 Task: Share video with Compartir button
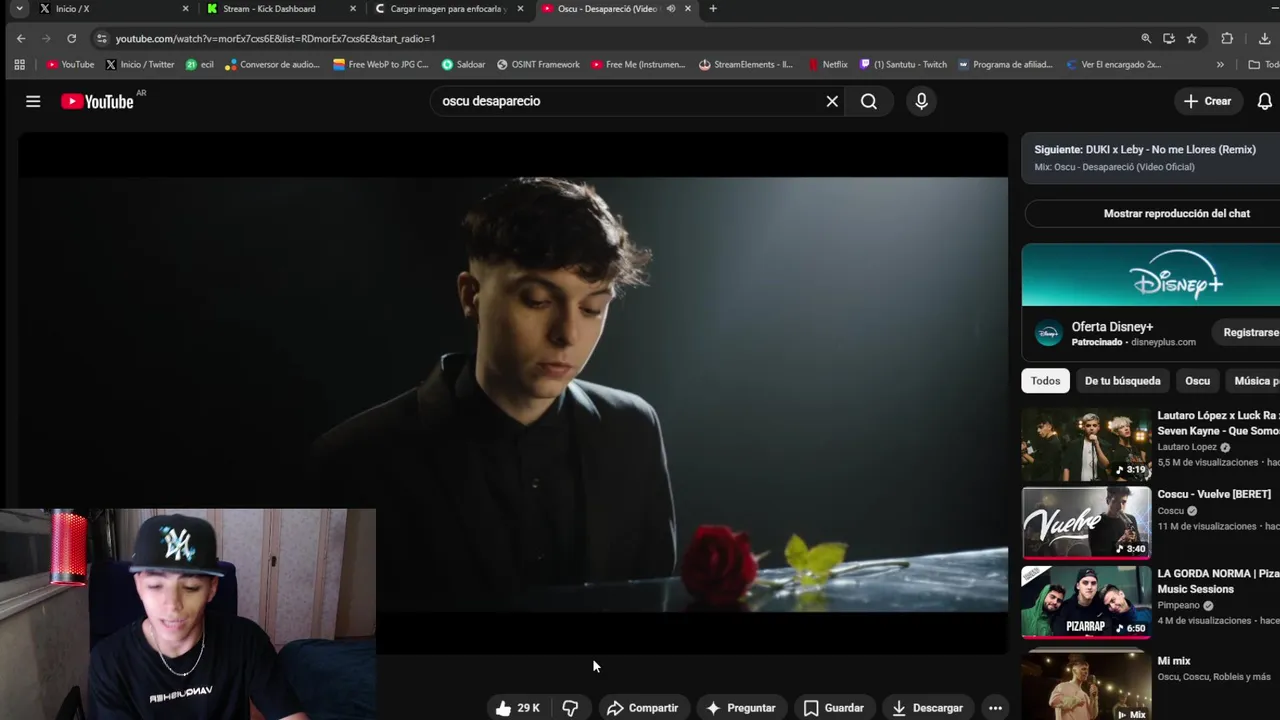tap(642, 707)
